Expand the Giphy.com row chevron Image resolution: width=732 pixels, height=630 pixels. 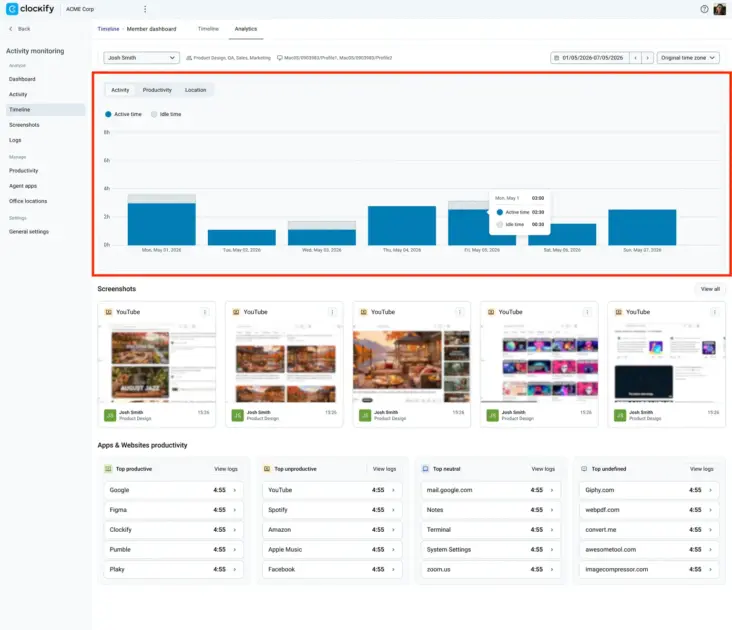click(711, 490)
